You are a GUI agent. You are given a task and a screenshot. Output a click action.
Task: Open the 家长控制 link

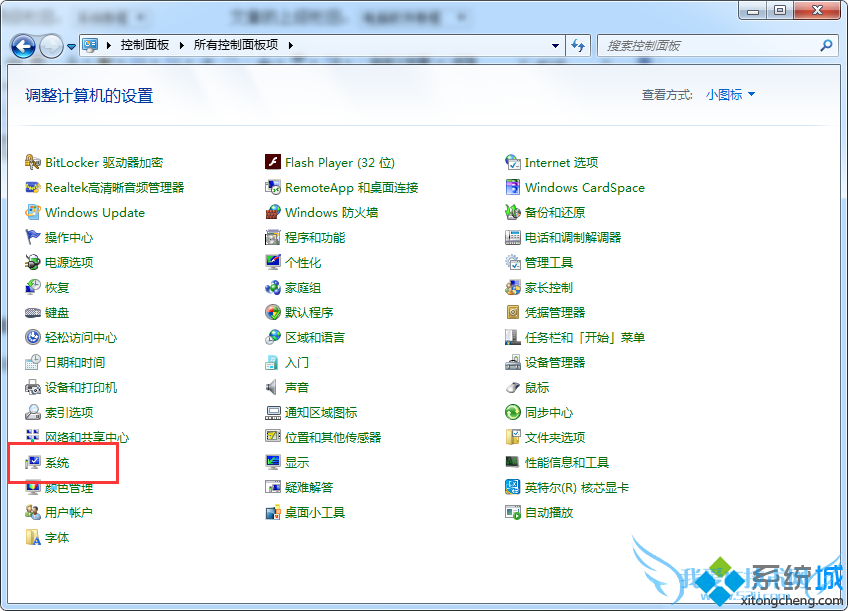pos(549,287)
